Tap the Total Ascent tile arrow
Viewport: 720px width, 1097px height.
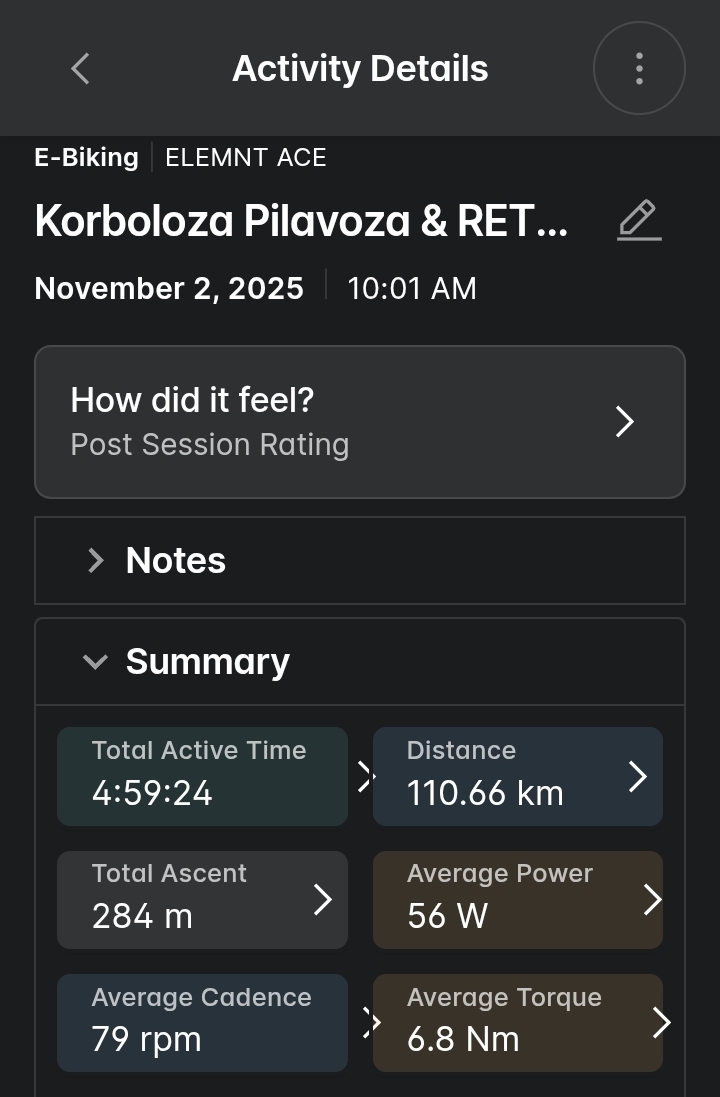pyautogui.click(x=322, y=899)
